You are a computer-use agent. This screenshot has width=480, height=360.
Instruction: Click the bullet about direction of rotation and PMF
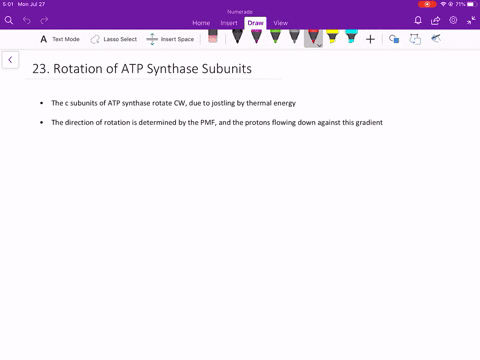pos(217,122)
